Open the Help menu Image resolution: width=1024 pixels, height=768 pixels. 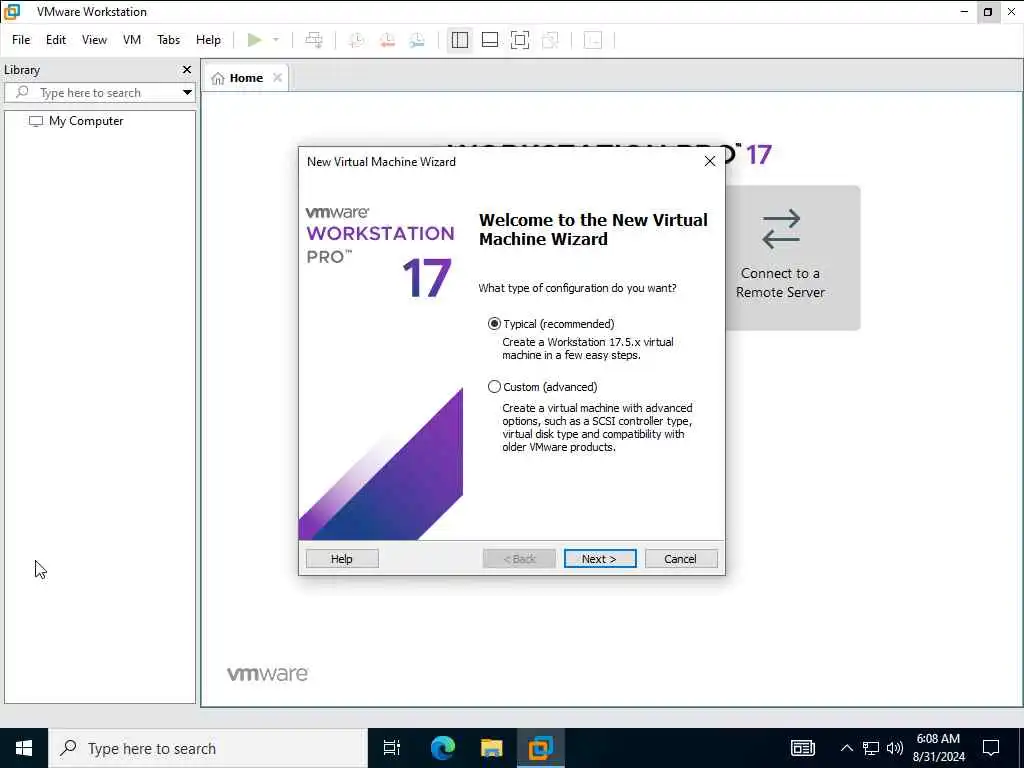click(x=208, y=40)
